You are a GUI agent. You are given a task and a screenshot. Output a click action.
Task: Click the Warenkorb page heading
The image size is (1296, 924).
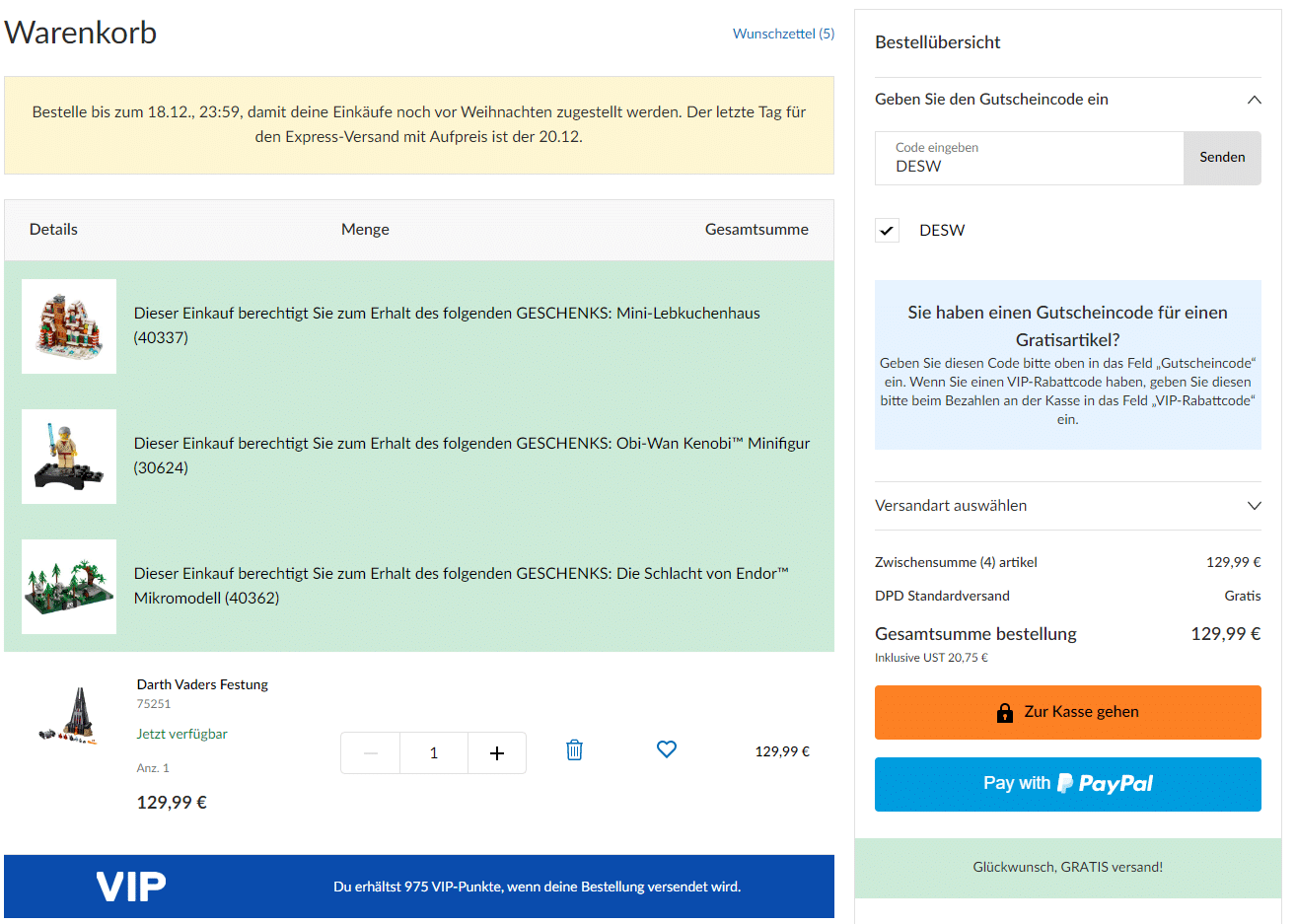[x=81, y=33]
